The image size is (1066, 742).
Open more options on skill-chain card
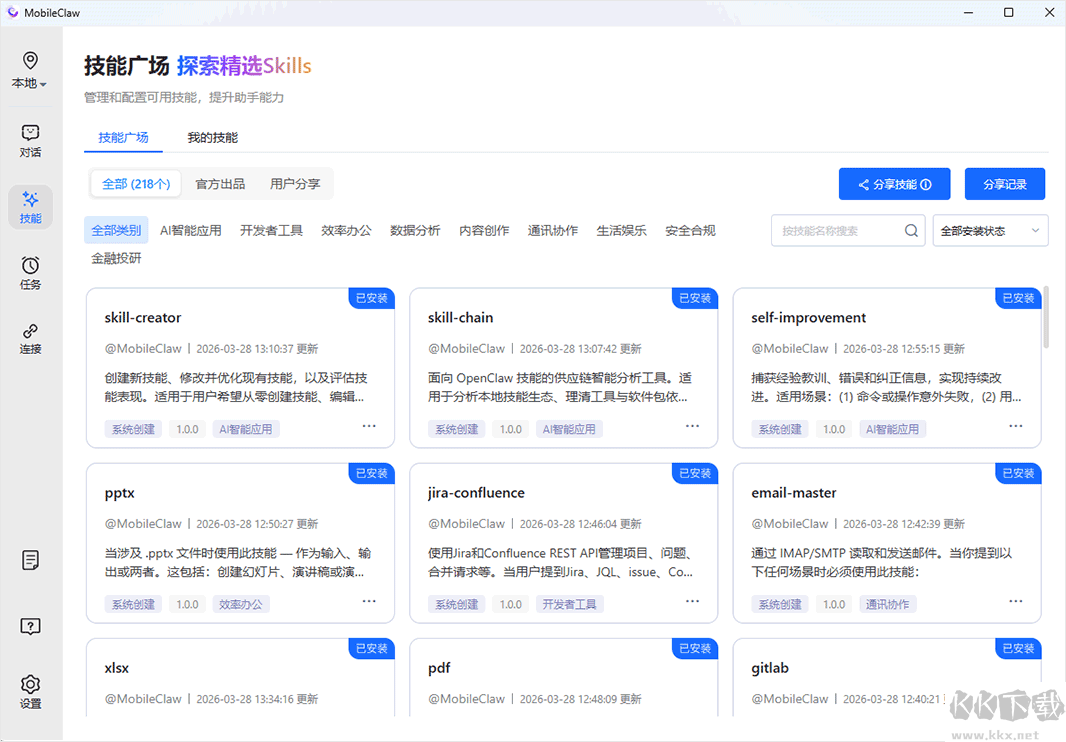[x=692, y=426]
